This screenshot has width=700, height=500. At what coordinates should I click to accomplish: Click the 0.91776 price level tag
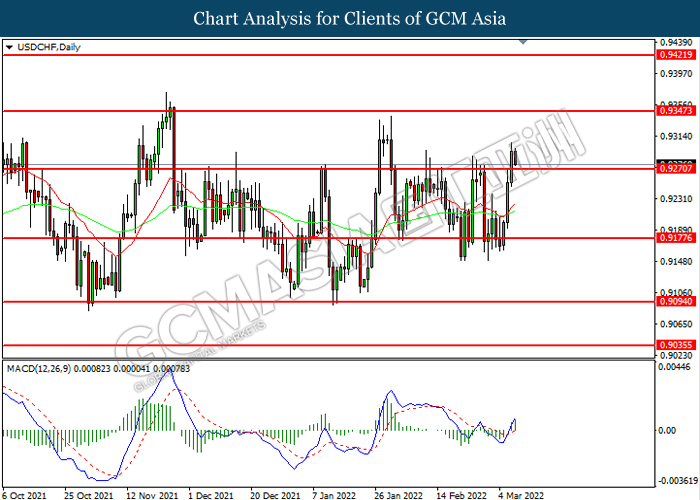point(676,238)
